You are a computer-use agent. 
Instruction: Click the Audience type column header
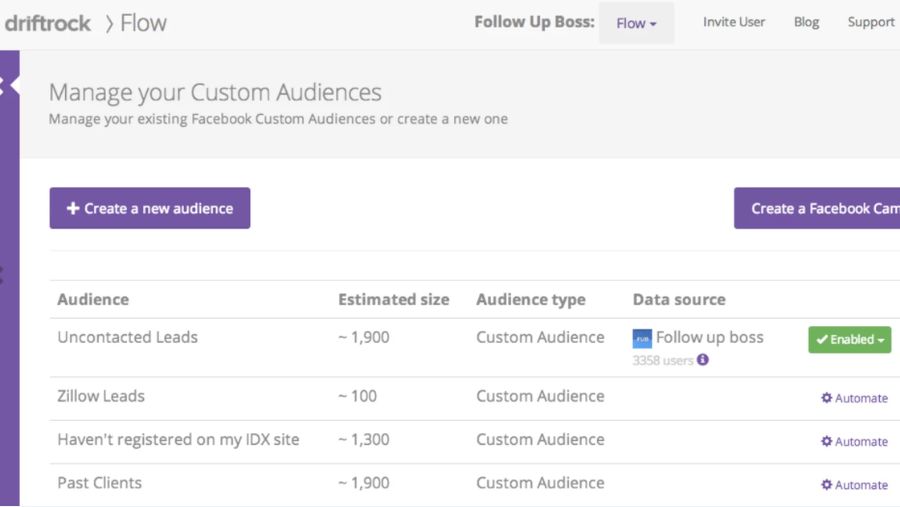[x=531, y=300]
